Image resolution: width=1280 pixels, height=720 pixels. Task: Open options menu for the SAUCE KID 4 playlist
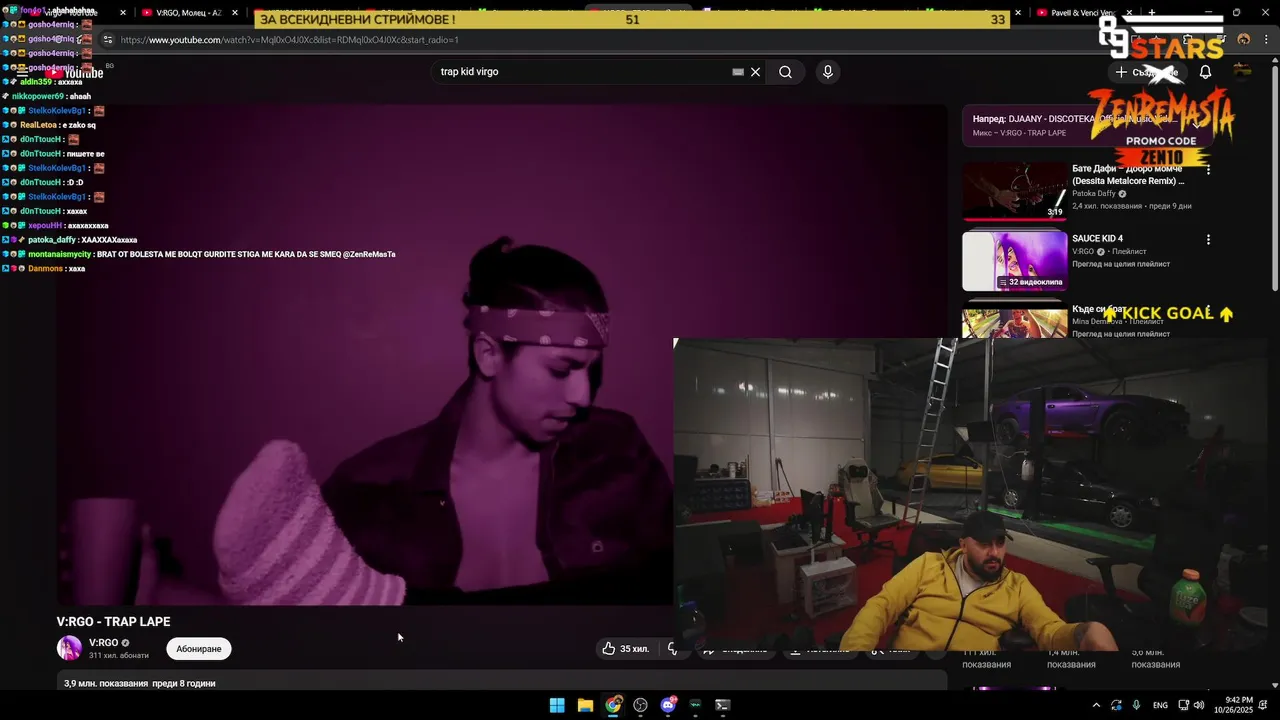pos(1208,240)
